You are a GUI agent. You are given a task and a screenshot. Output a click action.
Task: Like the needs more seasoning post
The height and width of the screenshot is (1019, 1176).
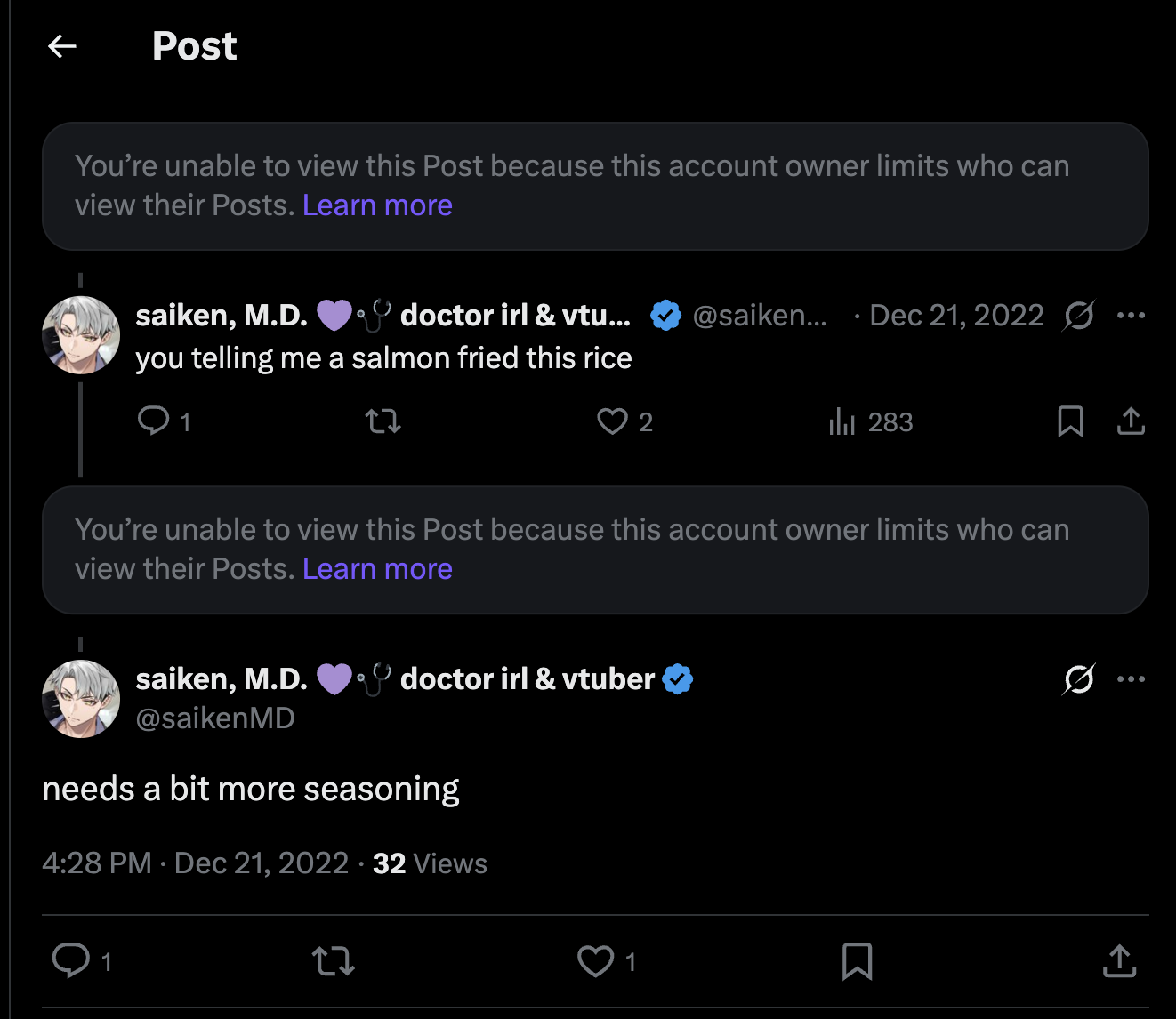595,961
